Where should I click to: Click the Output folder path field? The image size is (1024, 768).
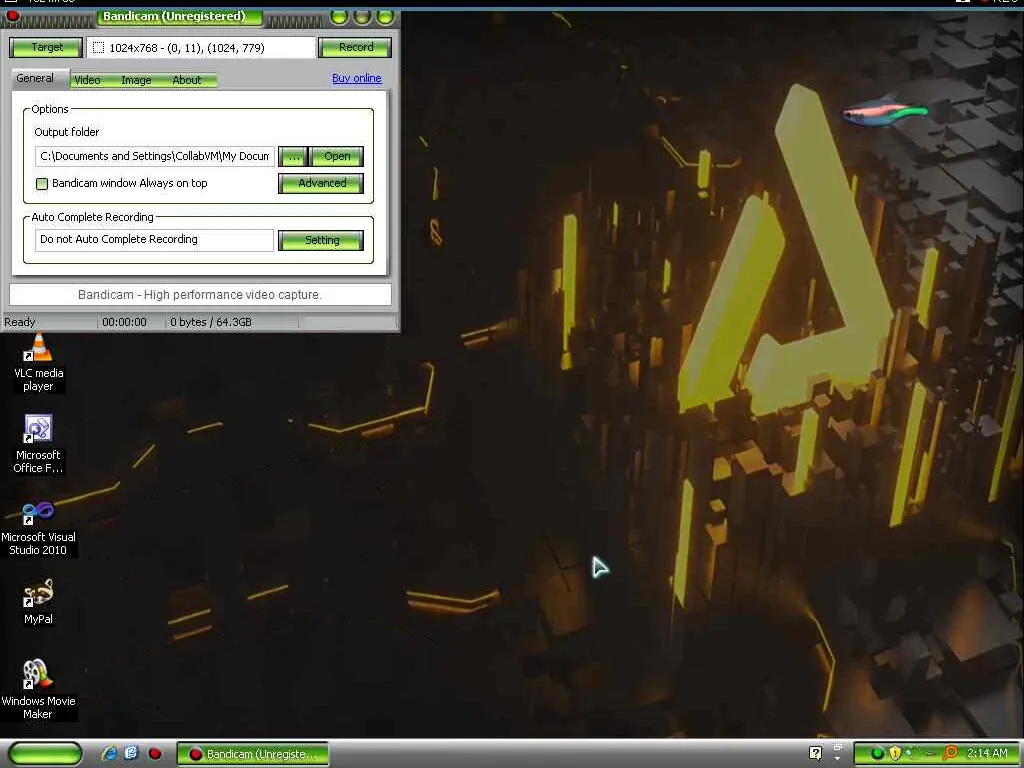pyautogui.click(x=155, y=156)
